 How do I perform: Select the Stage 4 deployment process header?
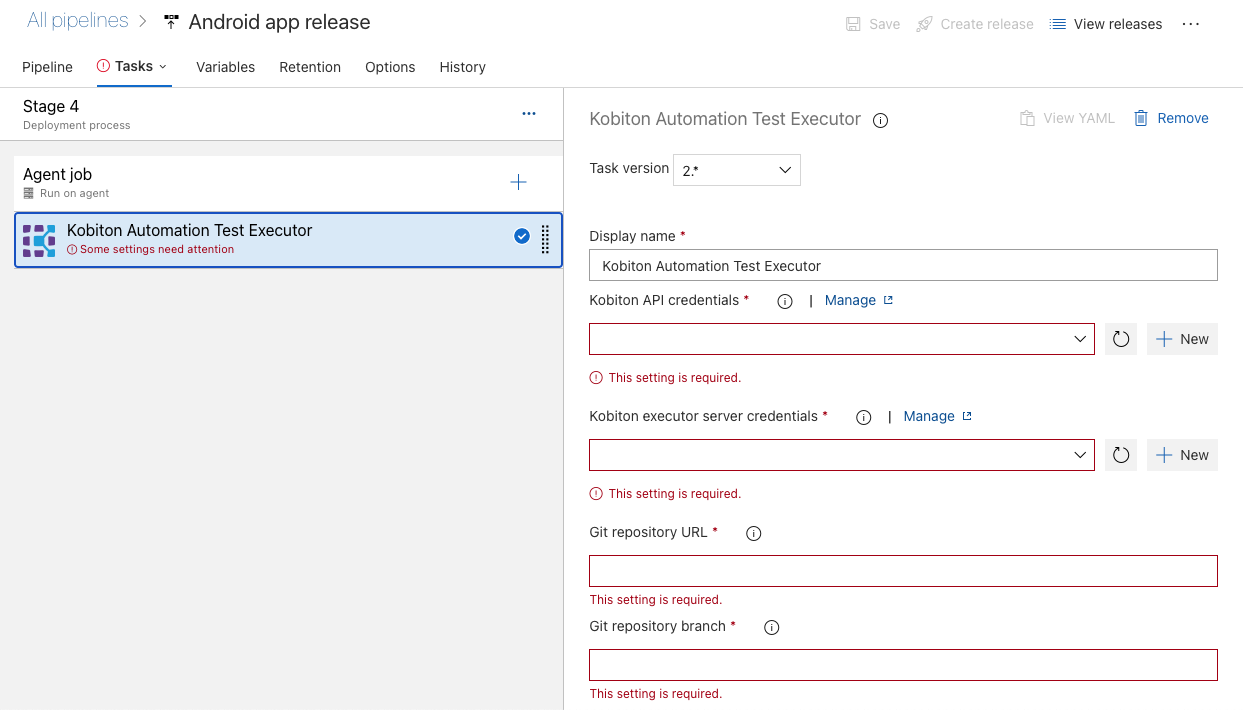pos(282,114)
